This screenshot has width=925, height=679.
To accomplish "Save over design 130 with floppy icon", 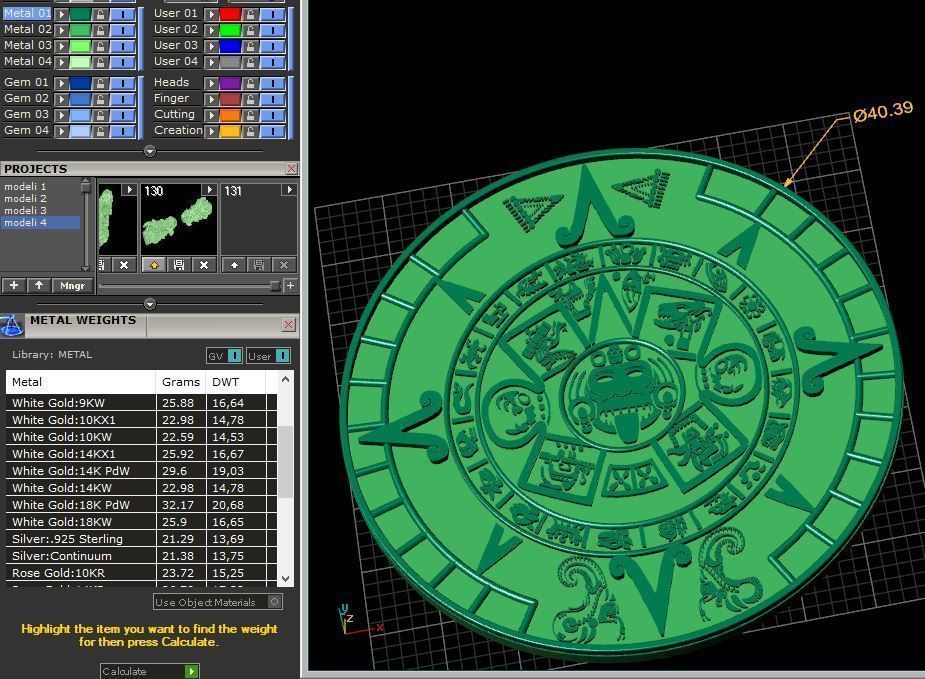I will tap(179, 265).
